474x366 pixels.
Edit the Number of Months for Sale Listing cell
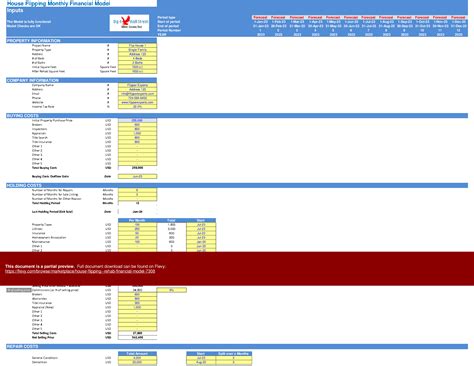137,194
